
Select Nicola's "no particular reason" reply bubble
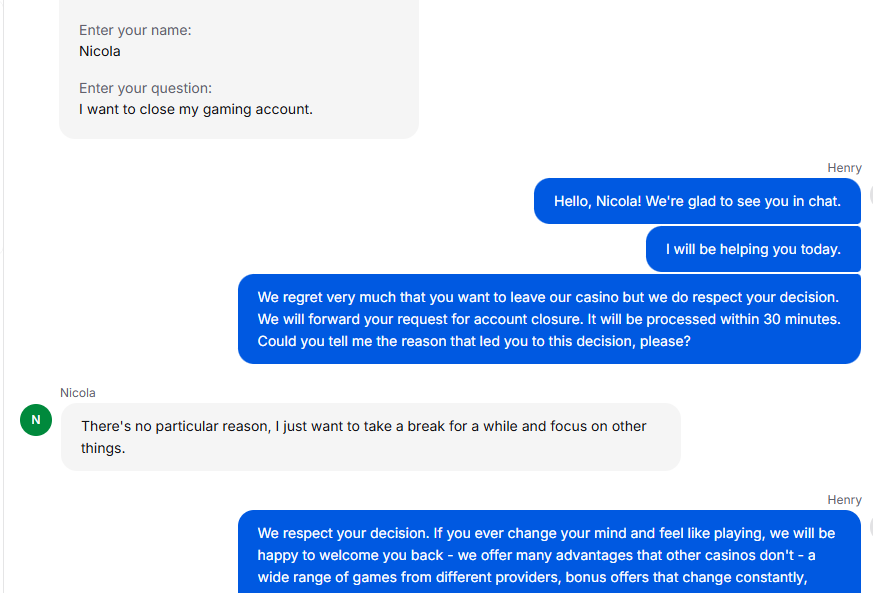coord(370,437)
